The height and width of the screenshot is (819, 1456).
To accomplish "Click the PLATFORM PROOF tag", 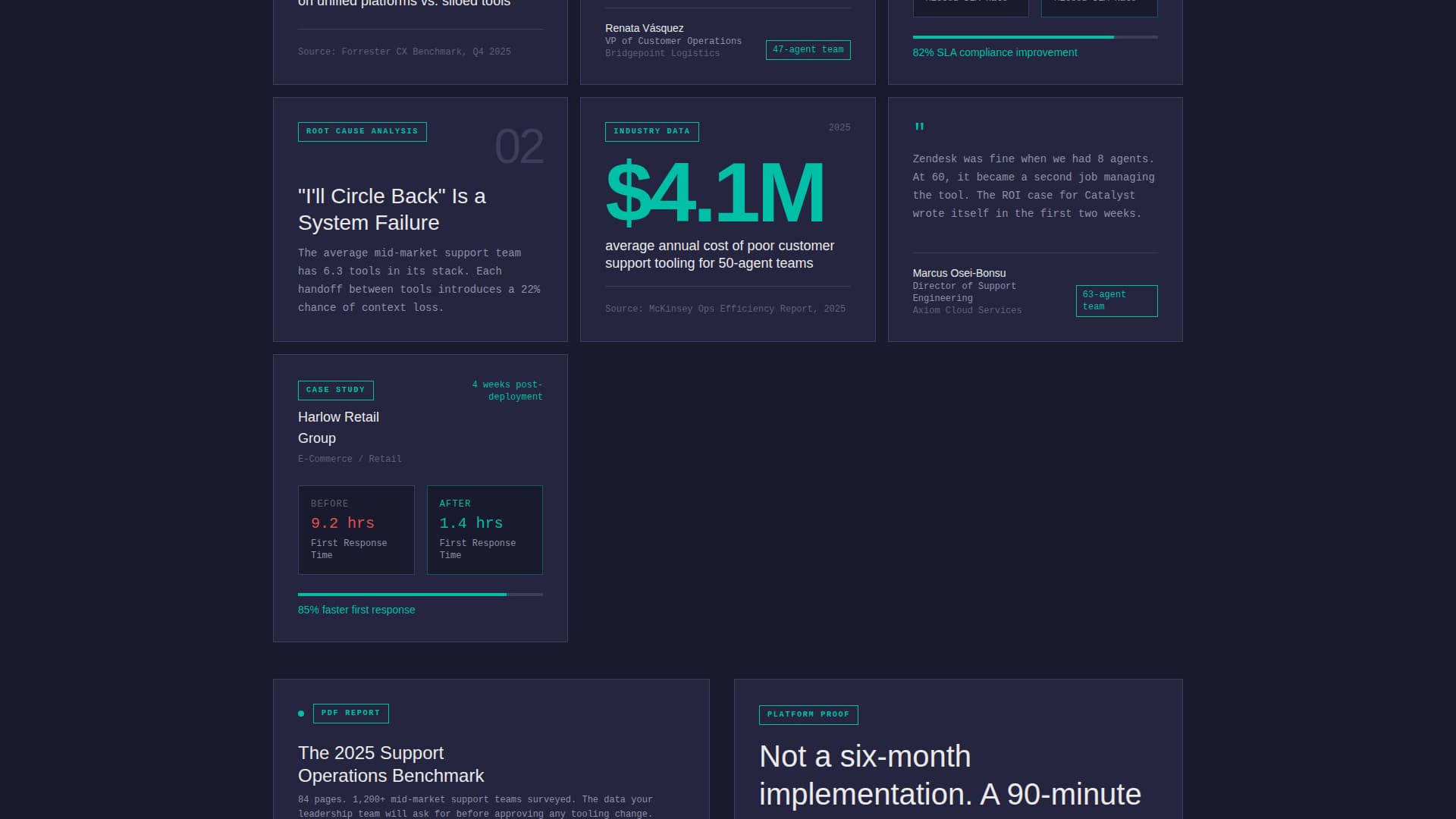I will pos(808,715).
